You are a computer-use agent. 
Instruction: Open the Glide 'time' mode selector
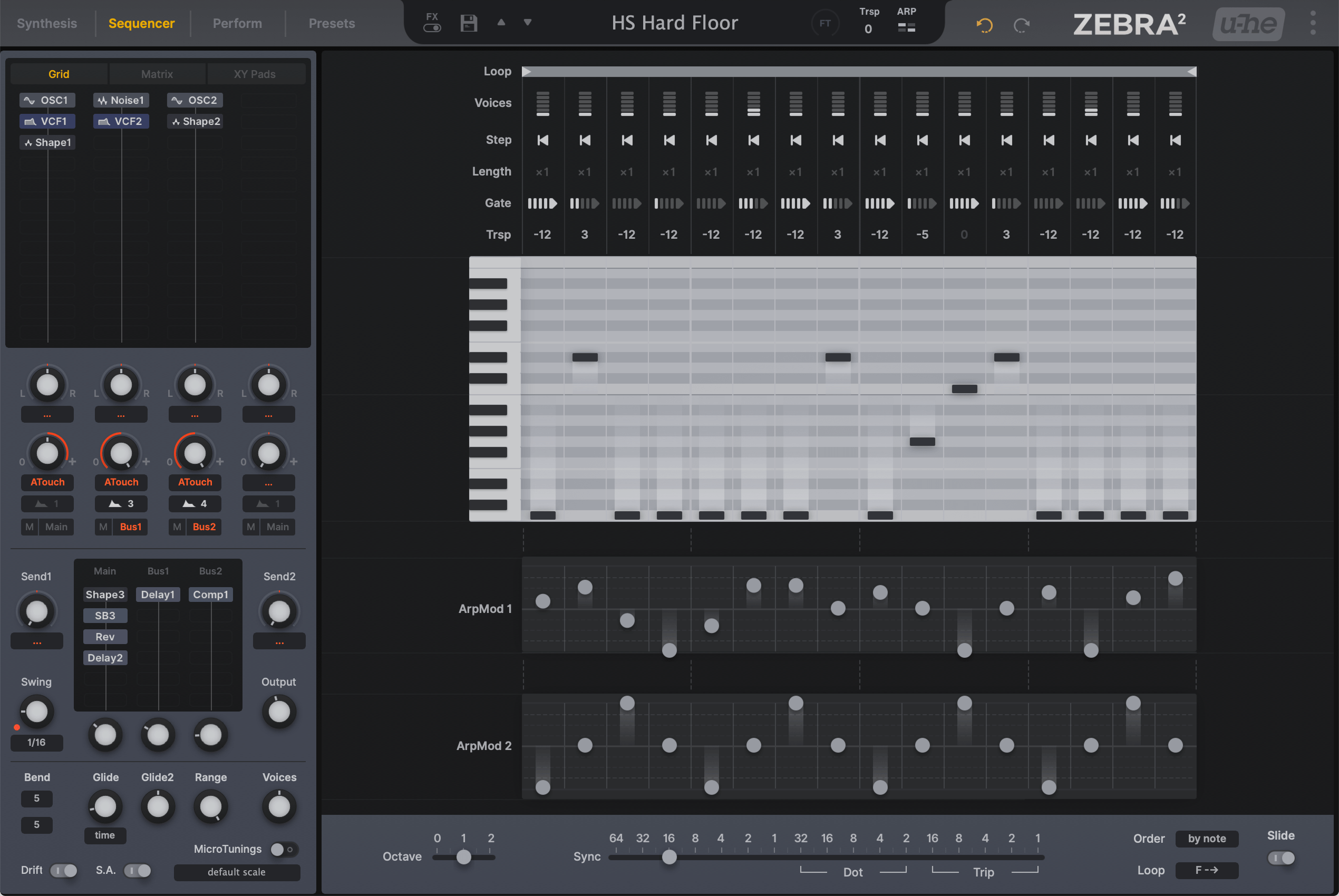pyautogui.click(x=105, y=835)
